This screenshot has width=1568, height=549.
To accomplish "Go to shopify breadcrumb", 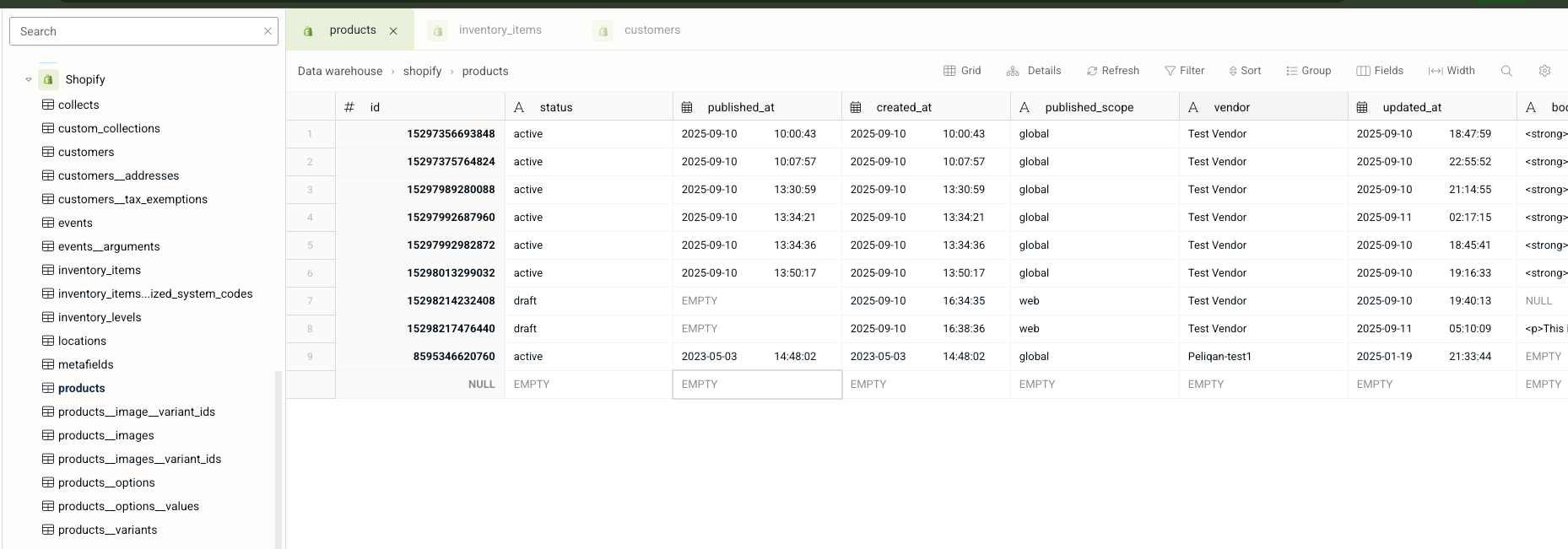I will (422, 71).
